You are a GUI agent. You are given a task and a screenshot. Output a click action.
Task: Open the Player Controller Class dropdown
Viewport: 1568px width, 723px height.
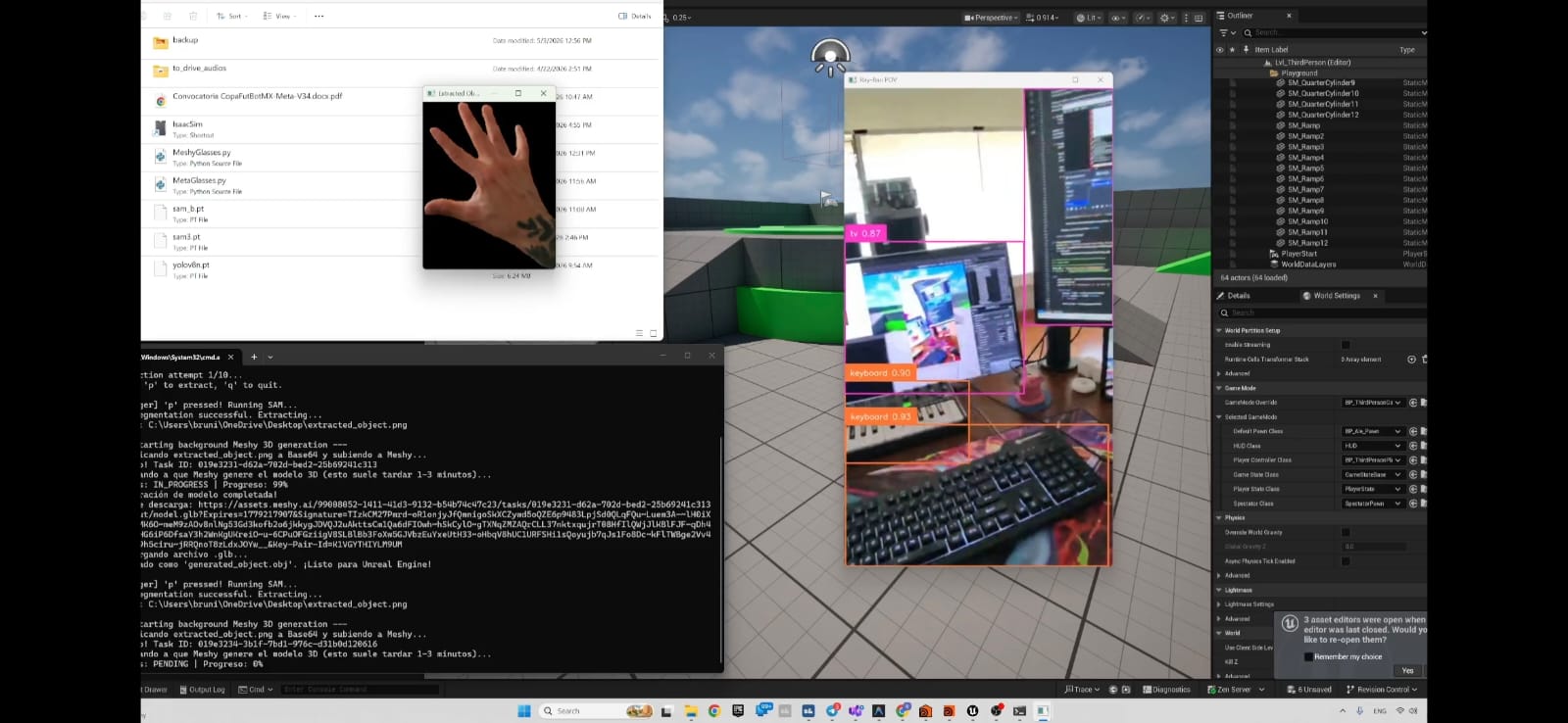pyautogui.click(x=1372, y=459)
